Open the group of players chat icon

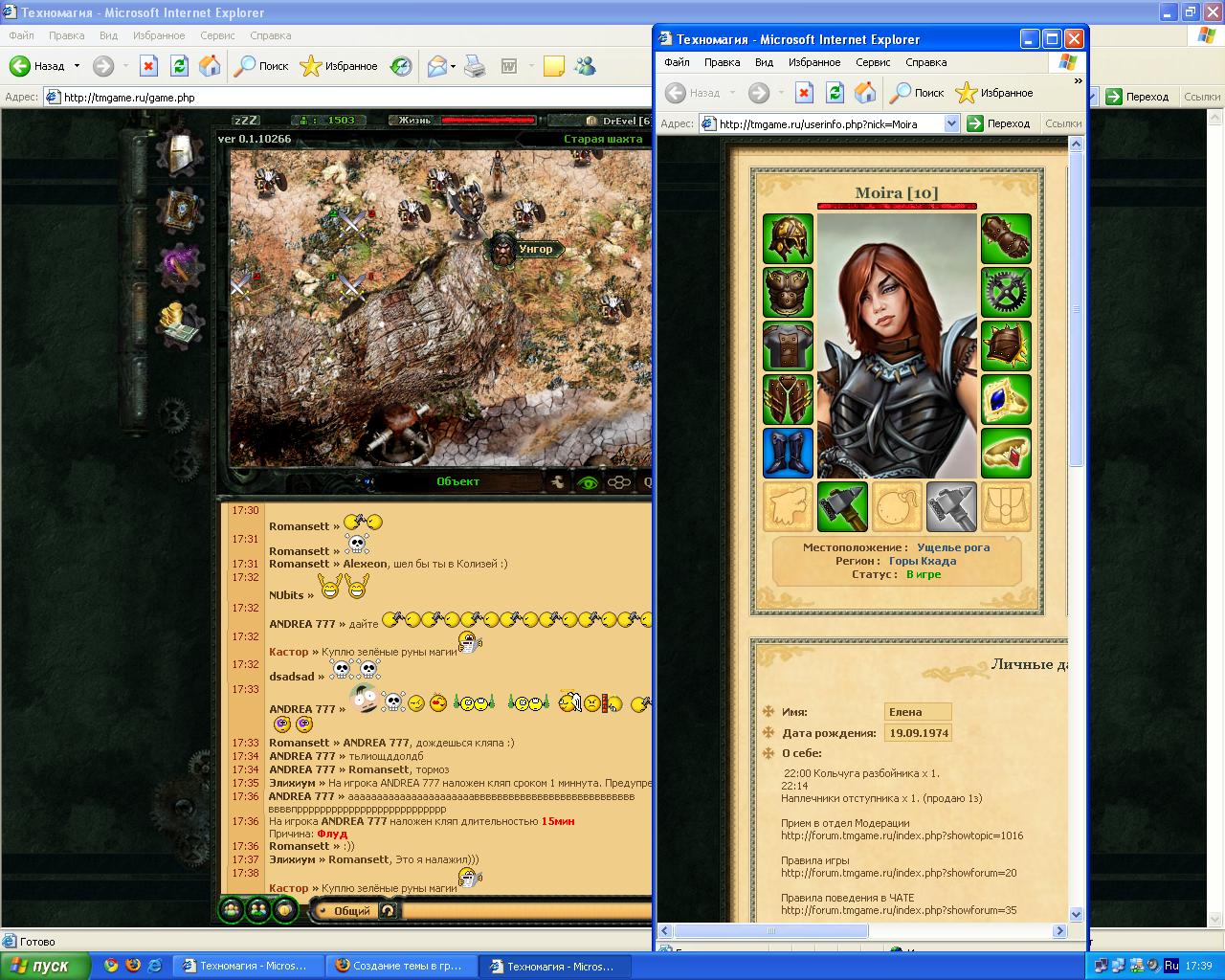(231, 909)
